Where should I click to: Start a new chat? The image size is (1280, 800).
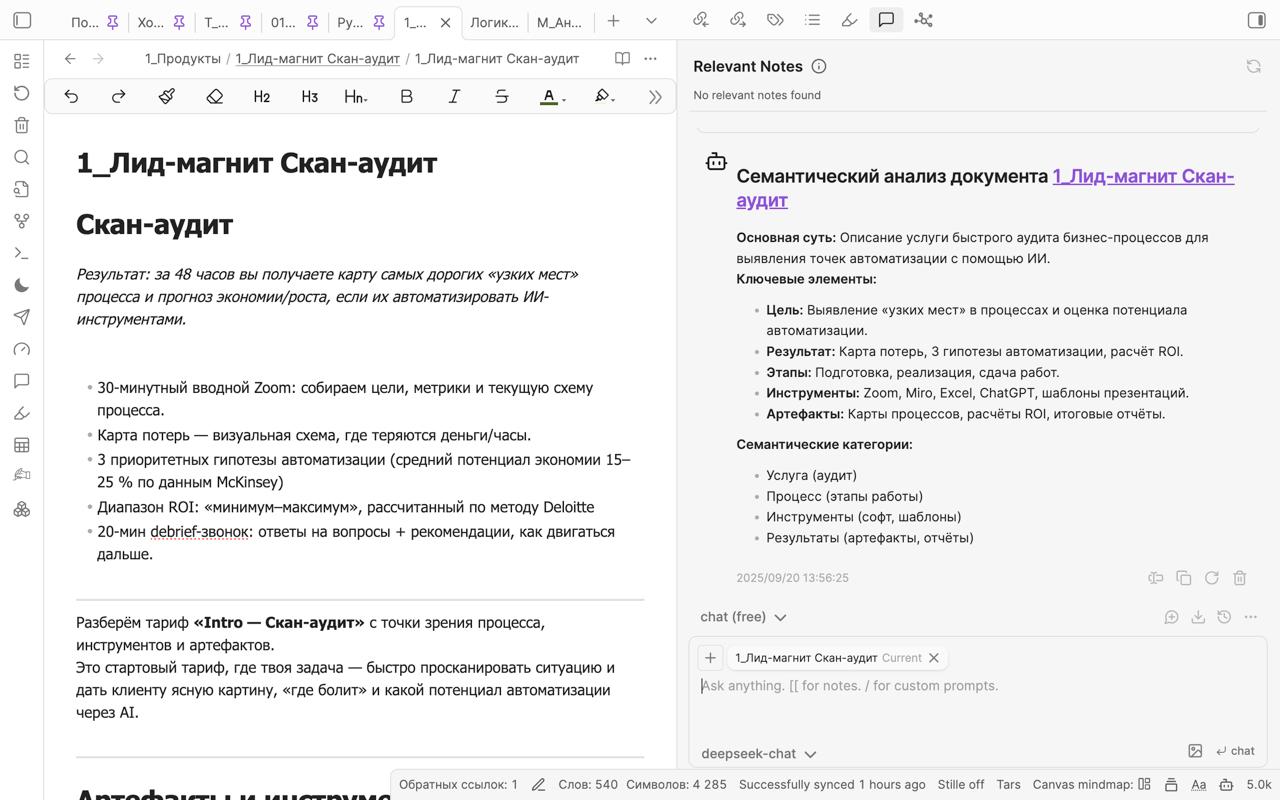tap(1171, 617)
